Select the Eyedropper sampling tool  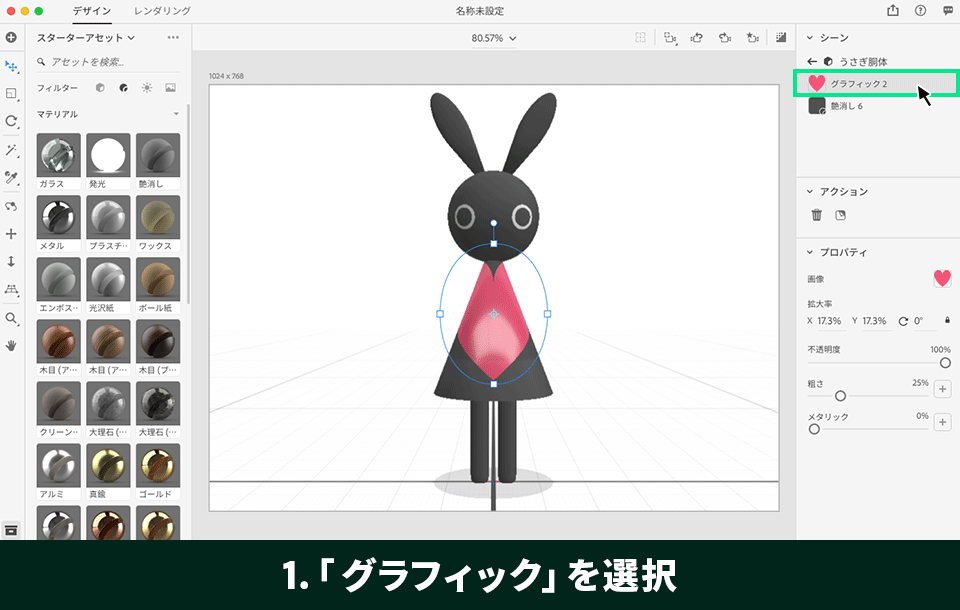[x=13, y=176]
